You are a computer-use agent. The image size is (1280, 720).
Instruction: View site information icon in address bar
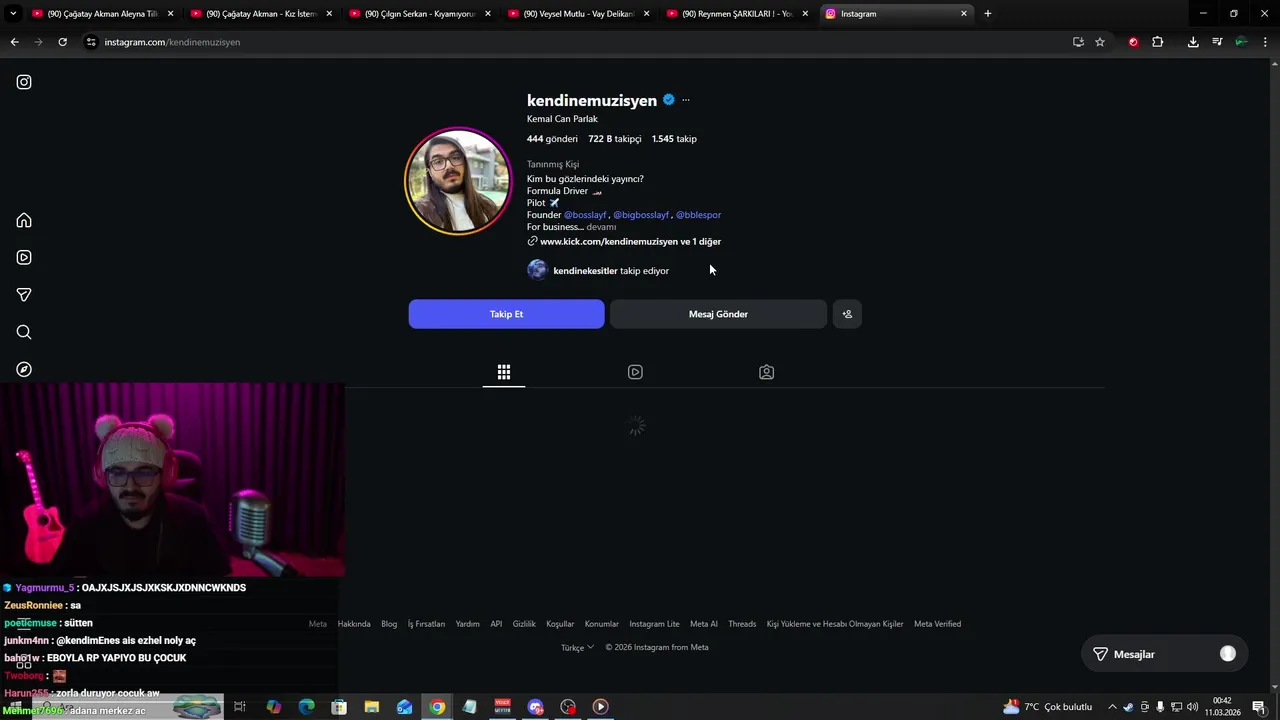(x=91, y=42)
